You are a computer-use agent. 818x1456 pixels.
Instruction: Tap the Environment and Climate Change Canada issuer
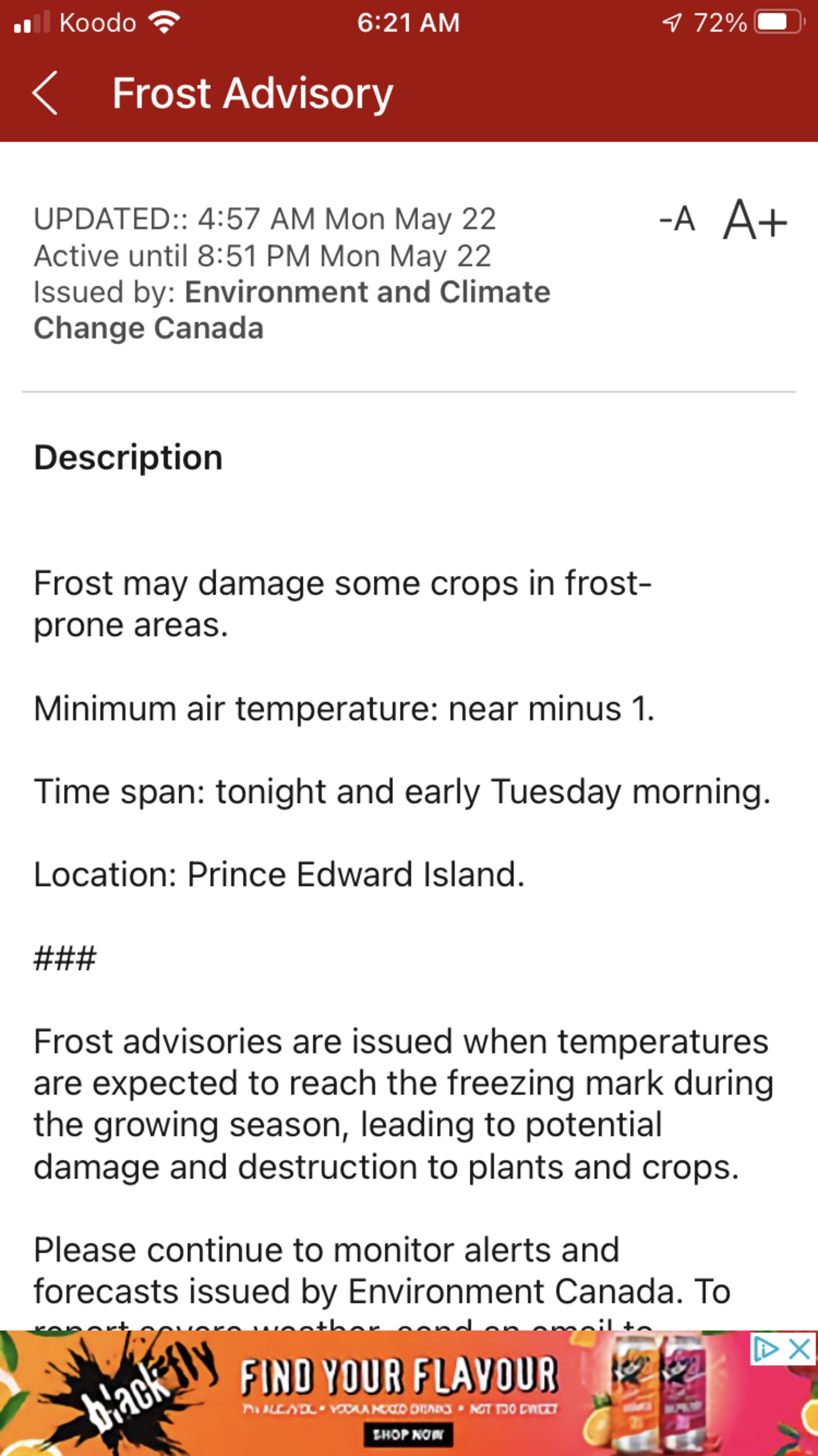pos(291,310)
